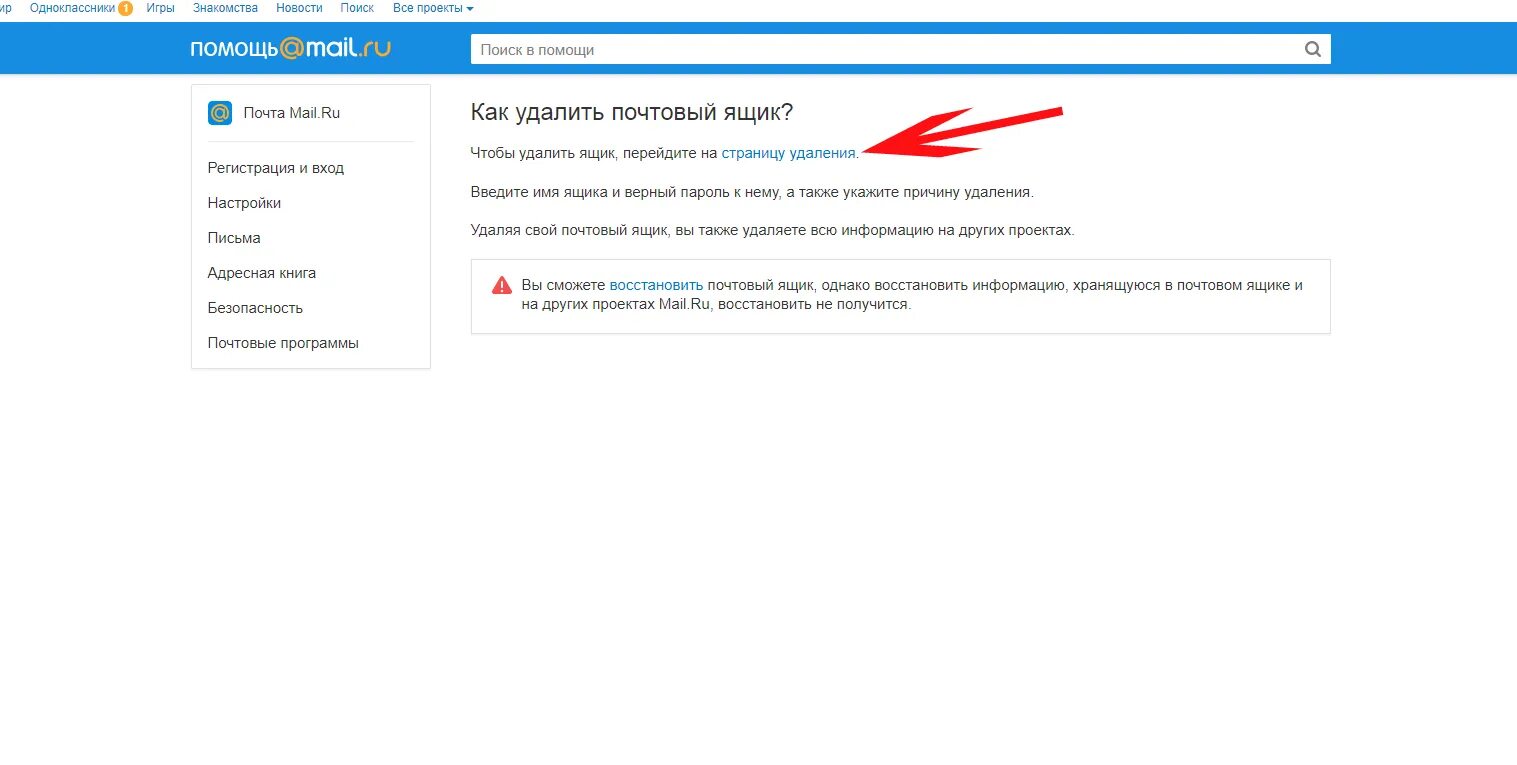Open Почта Mail.Ru sidebar heading
Screen dimensions: 1517x765
pos(292,113)
